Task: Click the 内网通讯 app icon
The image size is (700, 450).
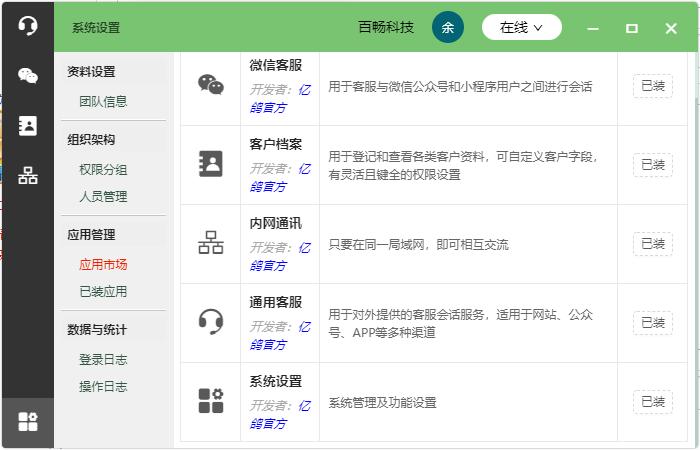Action: point(211,243)
